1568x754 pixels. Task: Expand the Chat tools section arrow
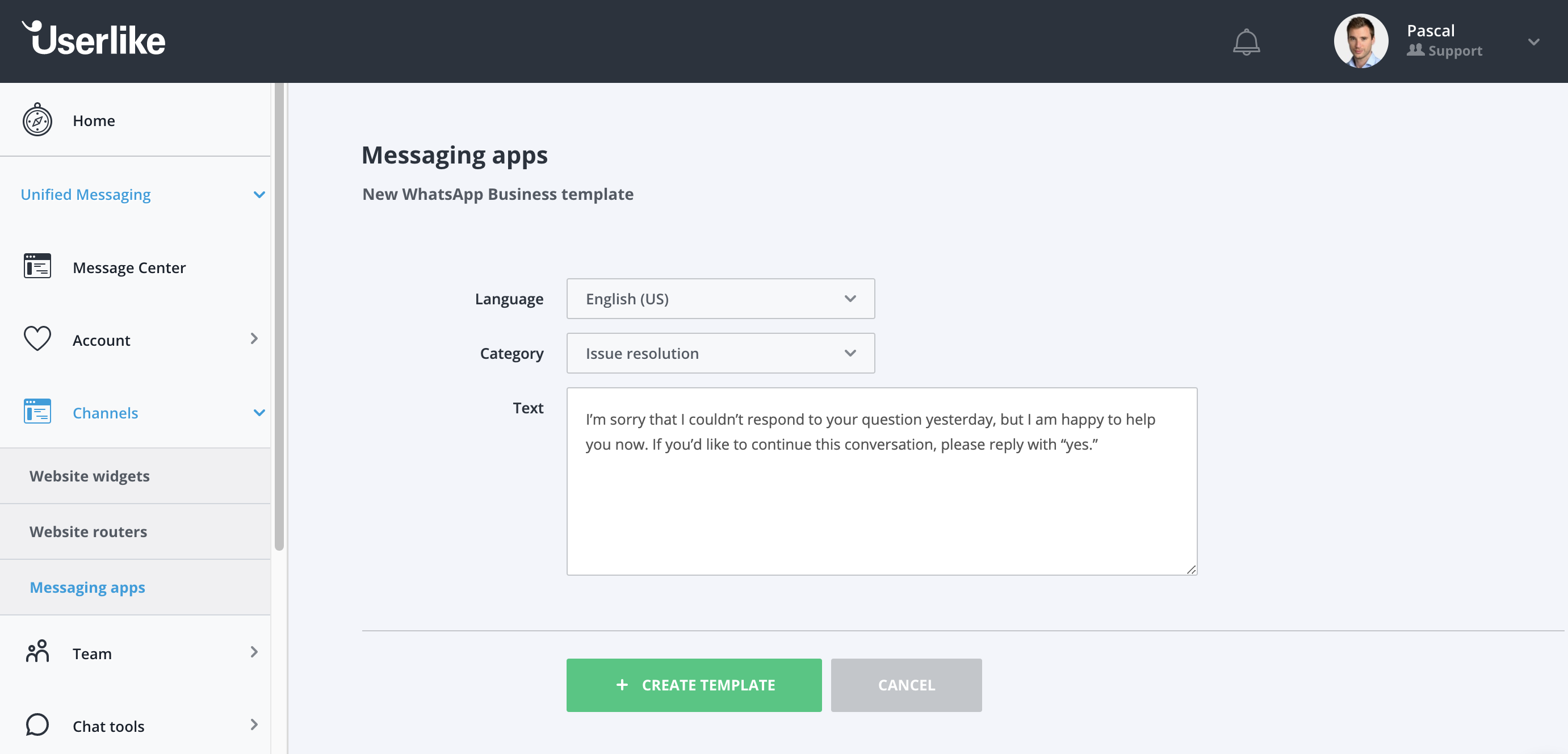pos(254,724)
